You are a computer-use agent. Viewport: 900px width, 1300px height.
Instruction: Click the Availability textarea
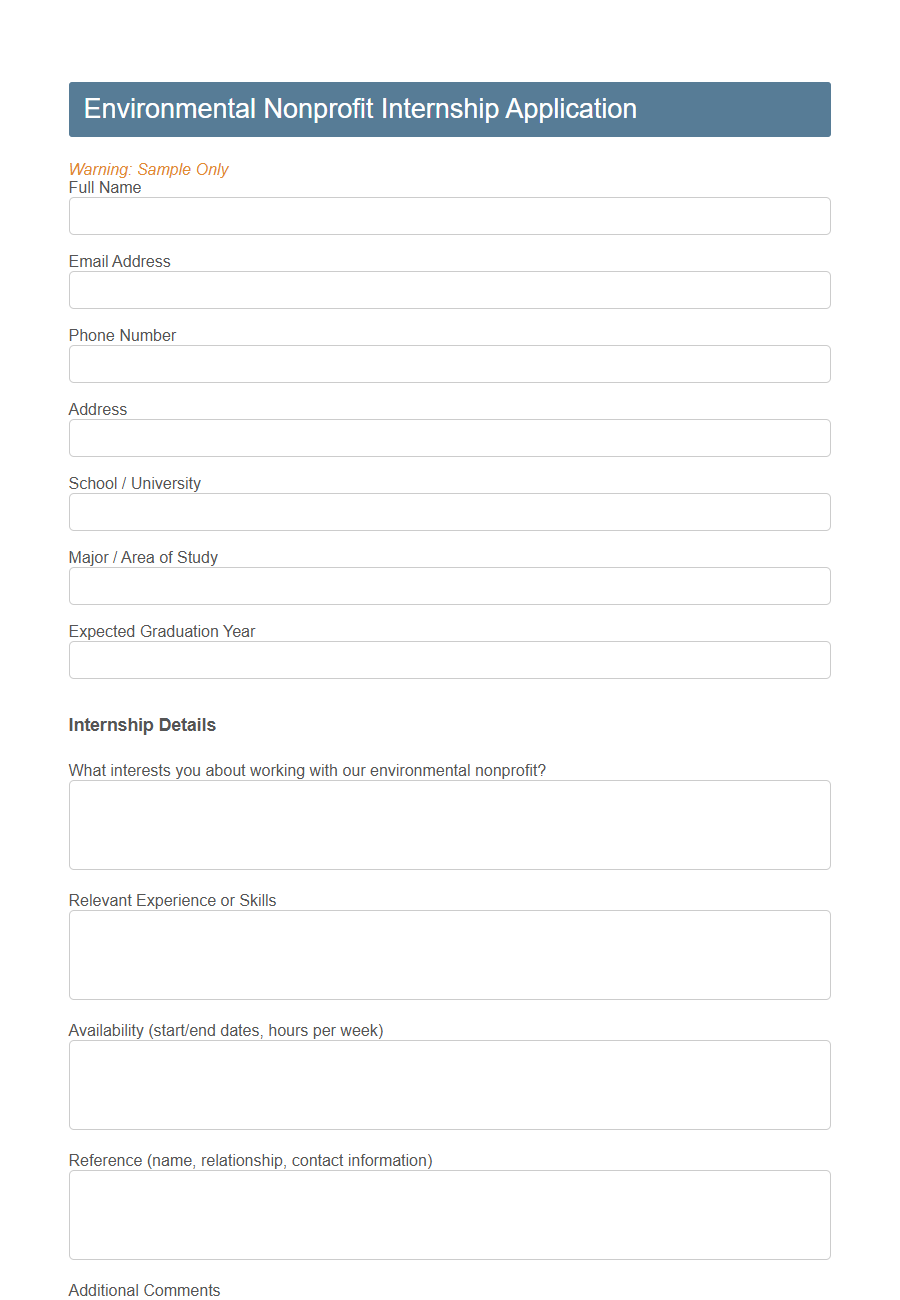point(449,1084)
